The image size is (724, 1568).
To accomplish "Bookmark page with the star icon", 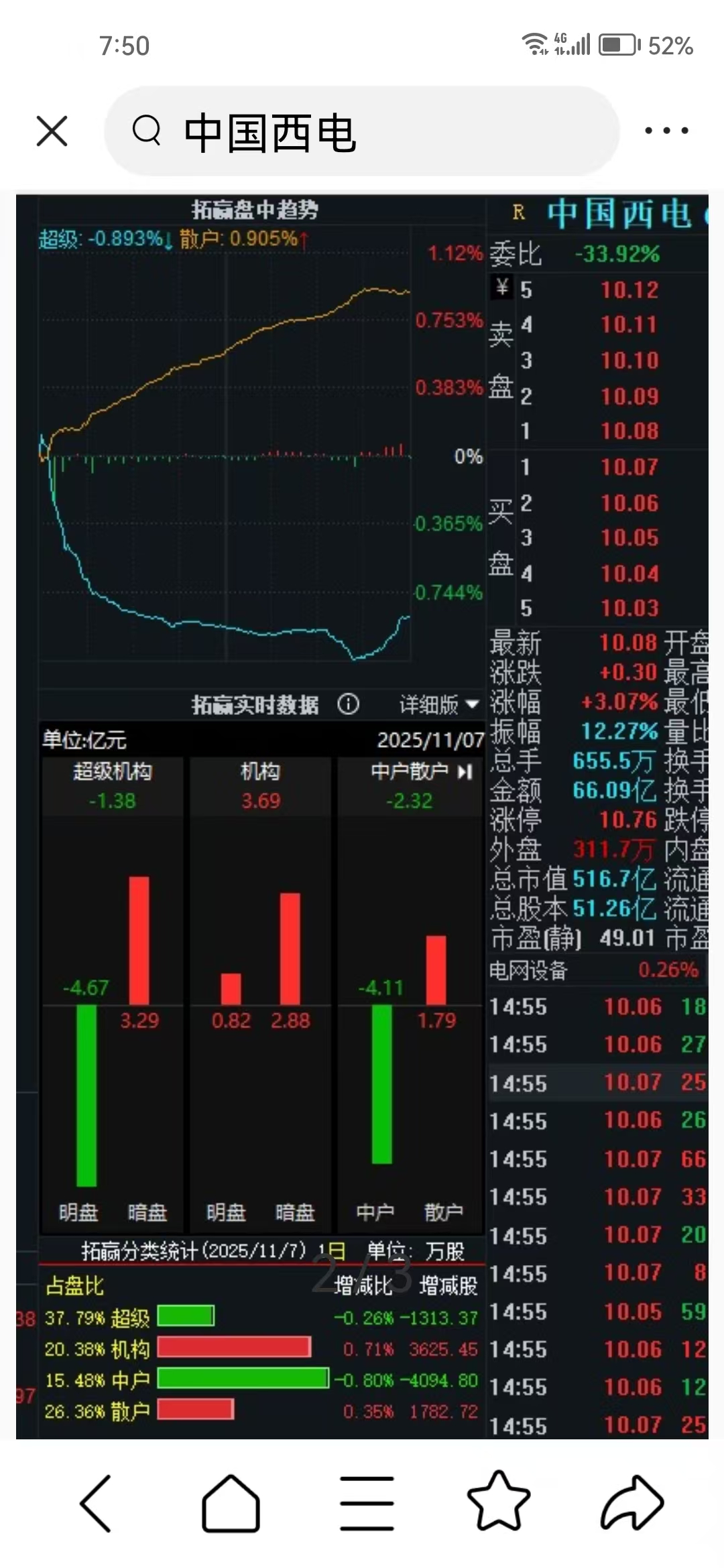I will point(499,1501).
